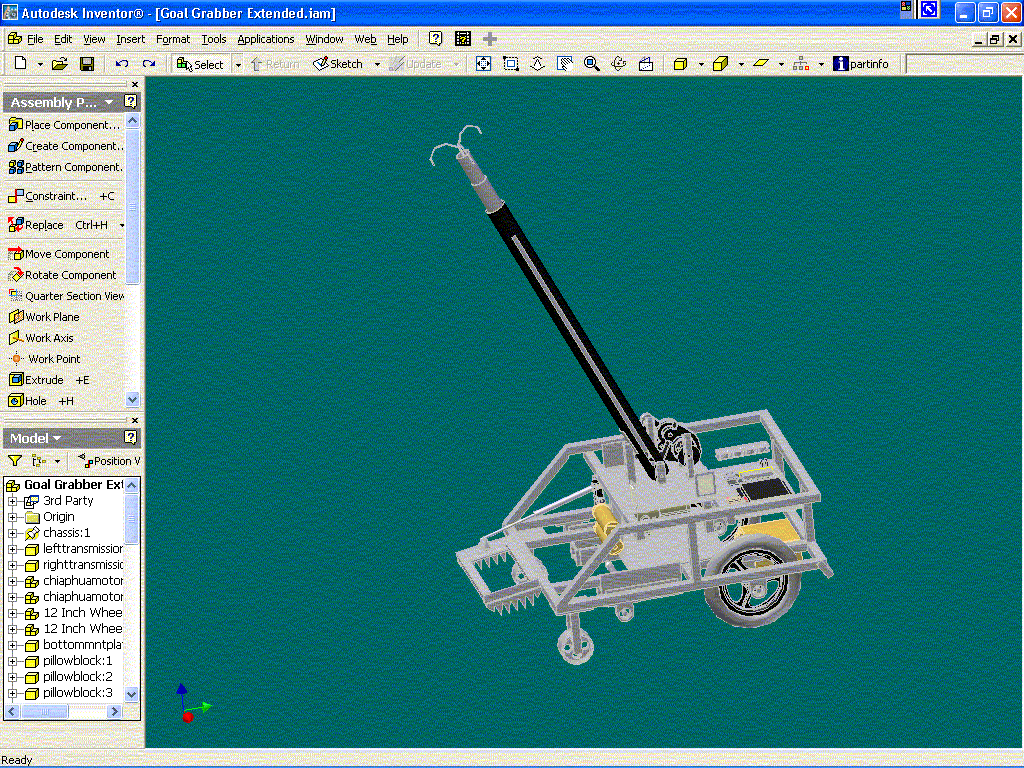1024x768 pixels.
Task: Click the Look At icon
Action: (646, 63)
